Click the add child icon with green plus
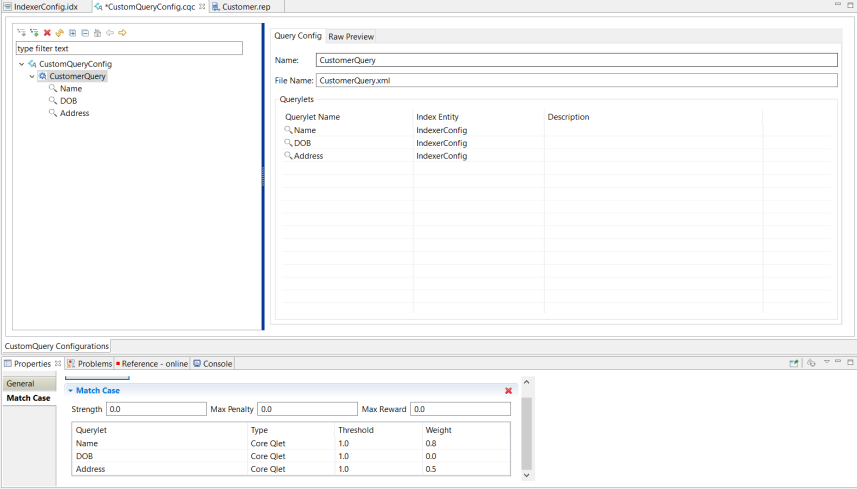 pos(34,33)
